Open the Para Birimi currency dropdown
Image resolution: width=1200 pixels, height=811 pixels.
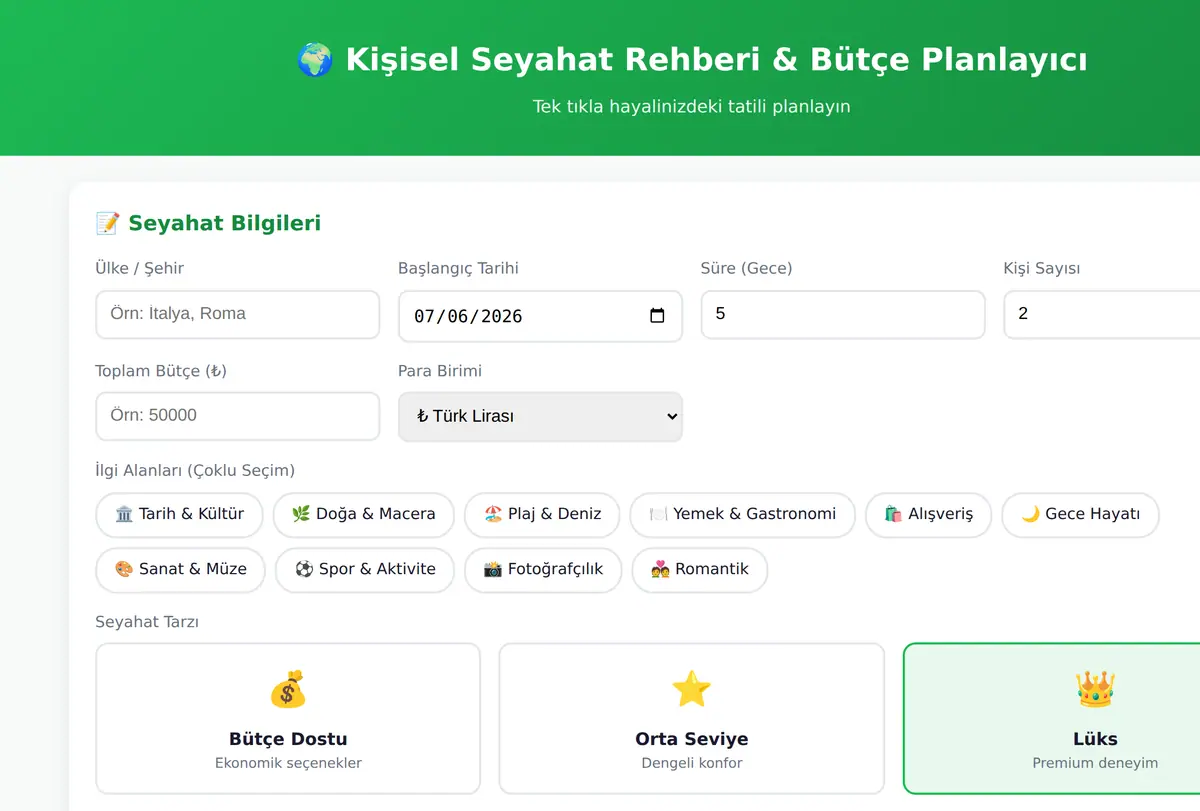click(x=540, y=416)
